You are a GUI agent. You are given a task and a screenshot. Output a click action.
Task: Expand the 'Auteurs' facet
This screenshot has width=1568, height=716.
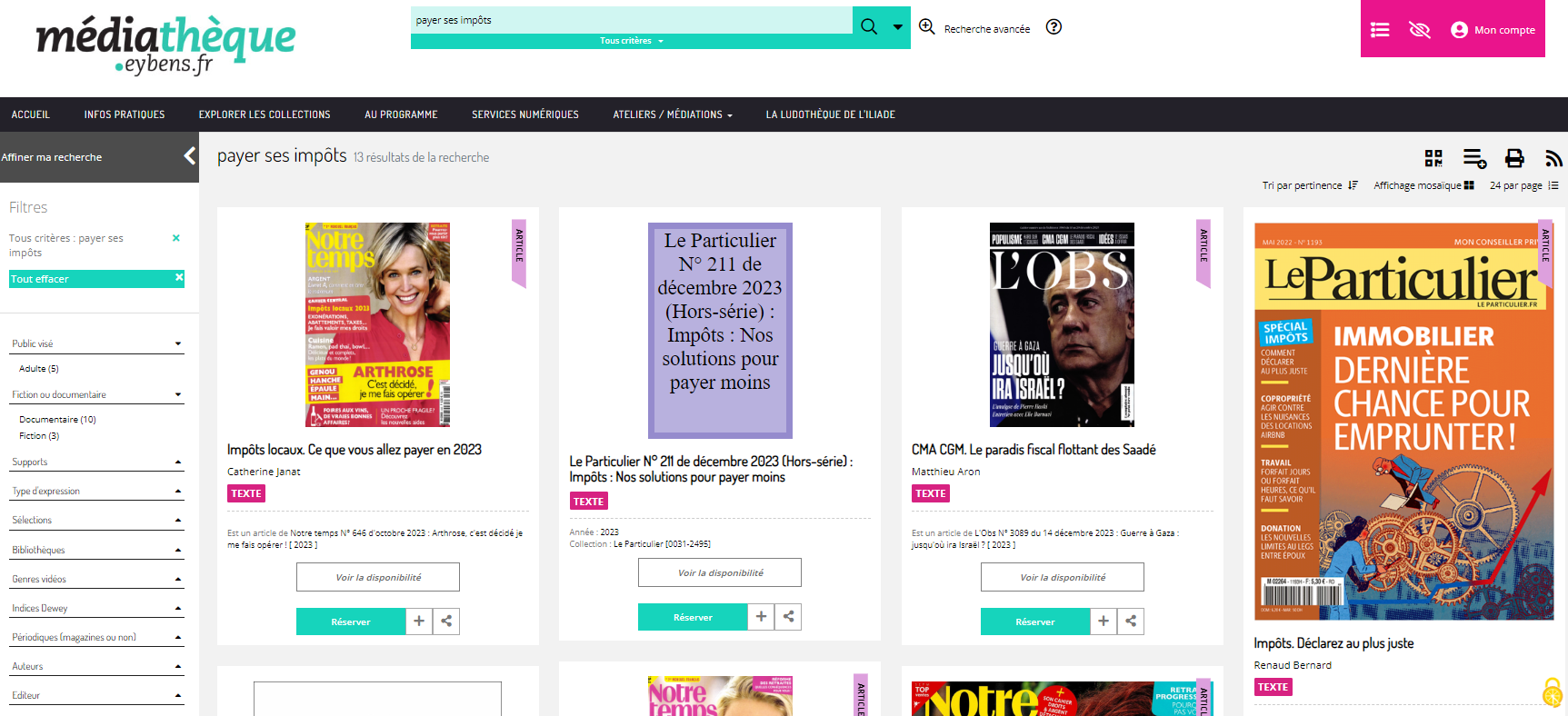96,666
